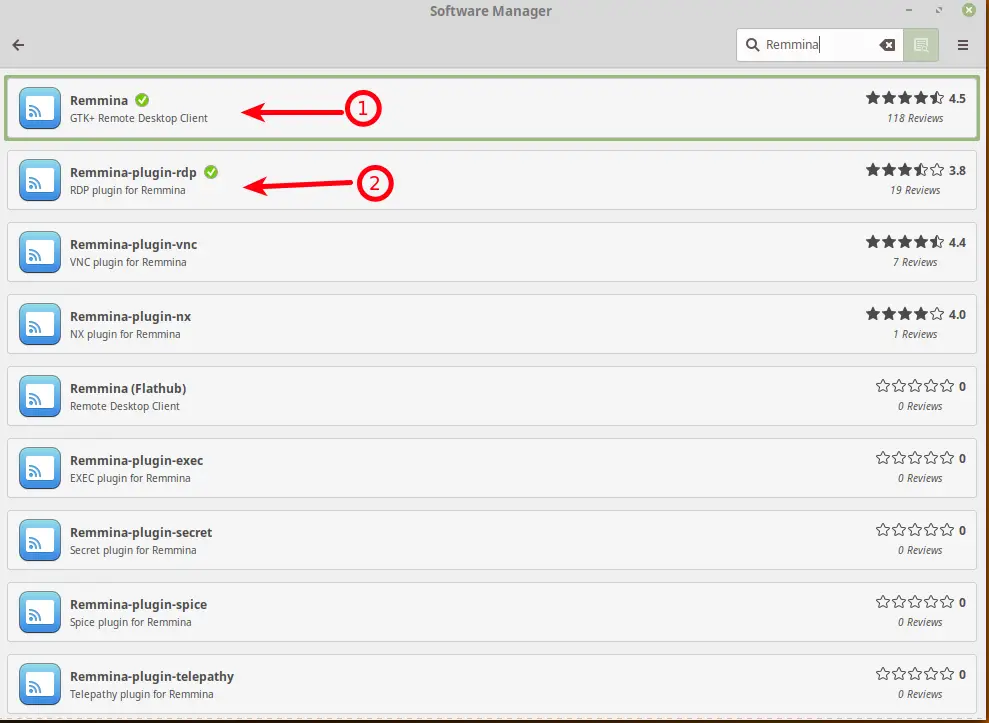Click 'EXEC plugin for Remmina' description
The height and width of the screenshot is (723, 989).
coord(130,478)
